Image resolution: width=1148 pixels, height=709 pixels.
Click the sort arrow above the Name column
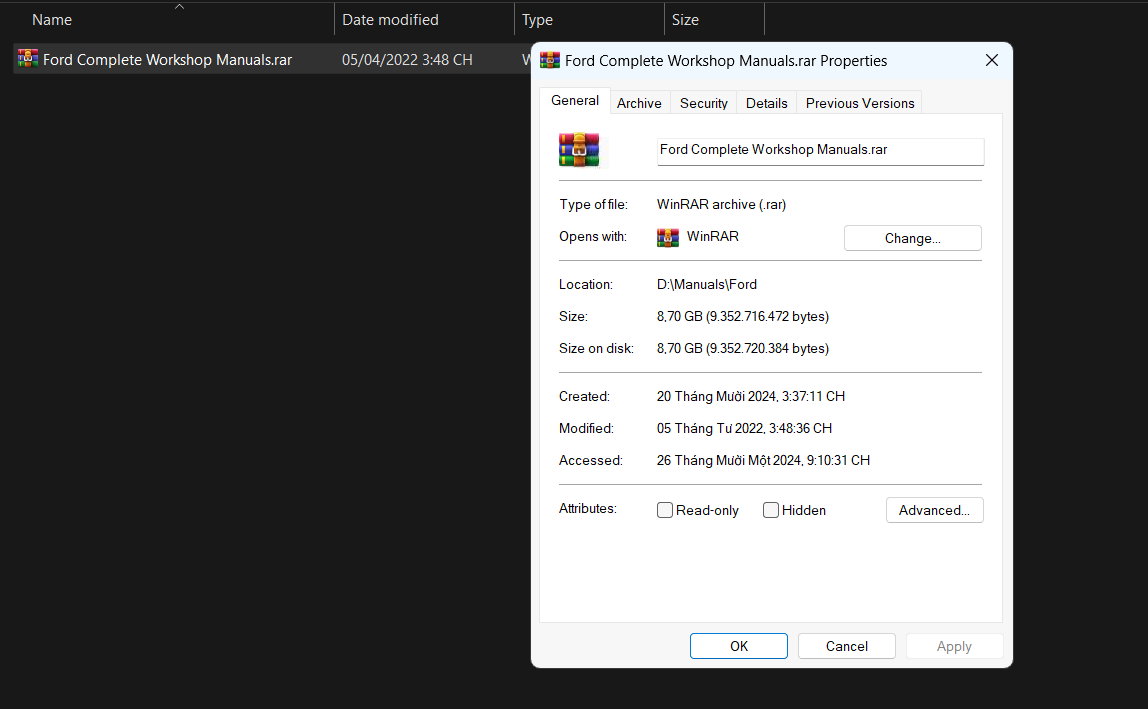[179, 7]
